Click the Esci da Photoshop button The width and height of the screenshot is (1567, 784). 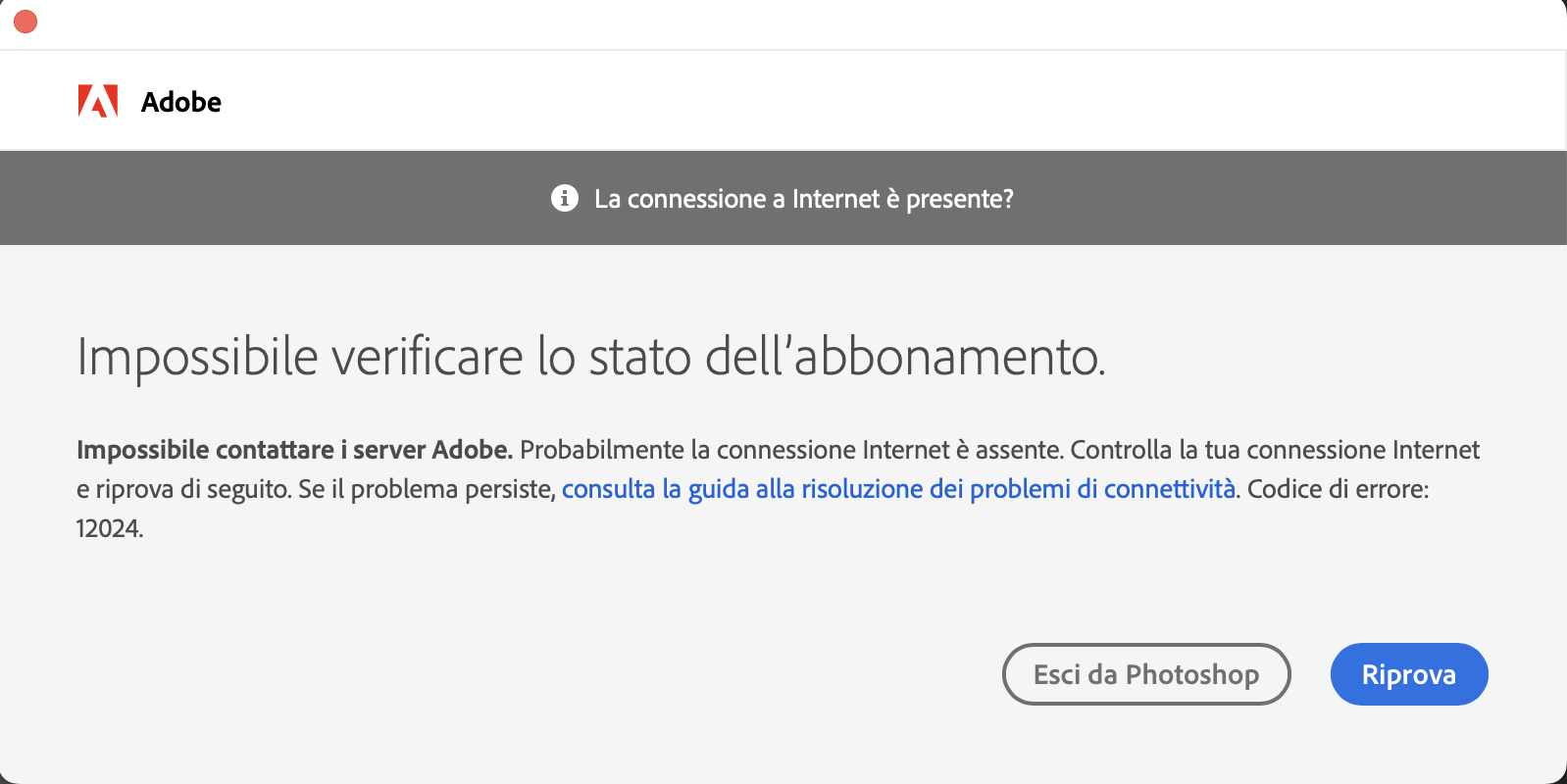tap(1146, 674)
